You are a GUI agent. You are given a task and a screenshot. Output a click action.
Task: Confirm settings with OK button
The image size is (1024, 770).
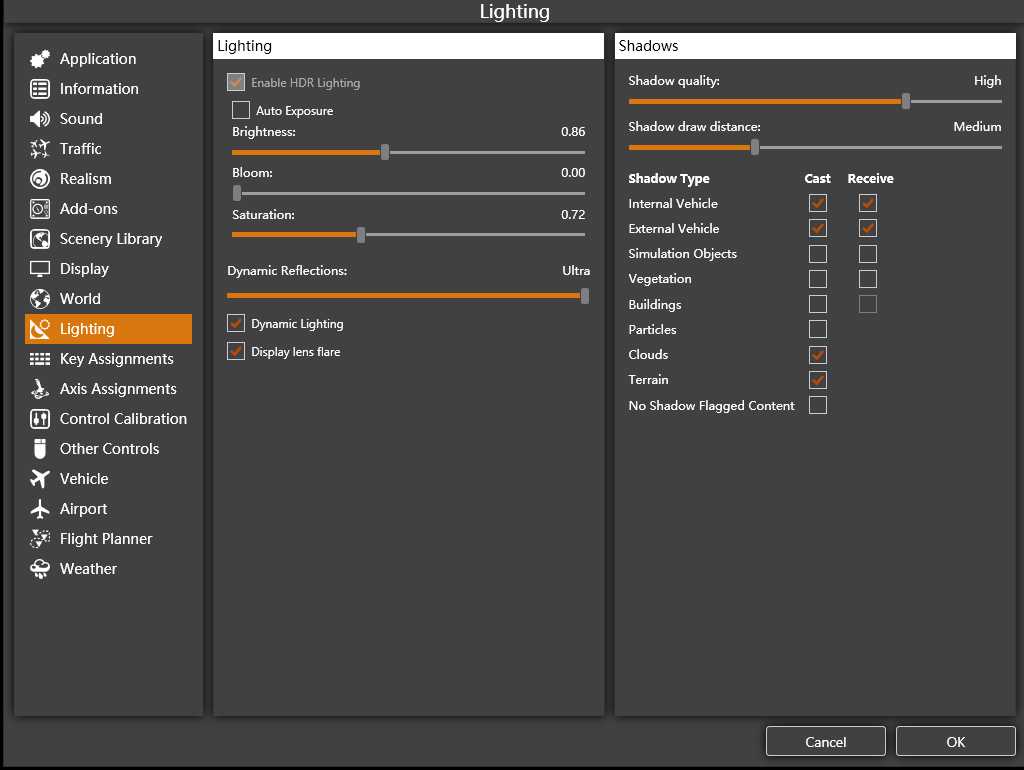(955, 741)
